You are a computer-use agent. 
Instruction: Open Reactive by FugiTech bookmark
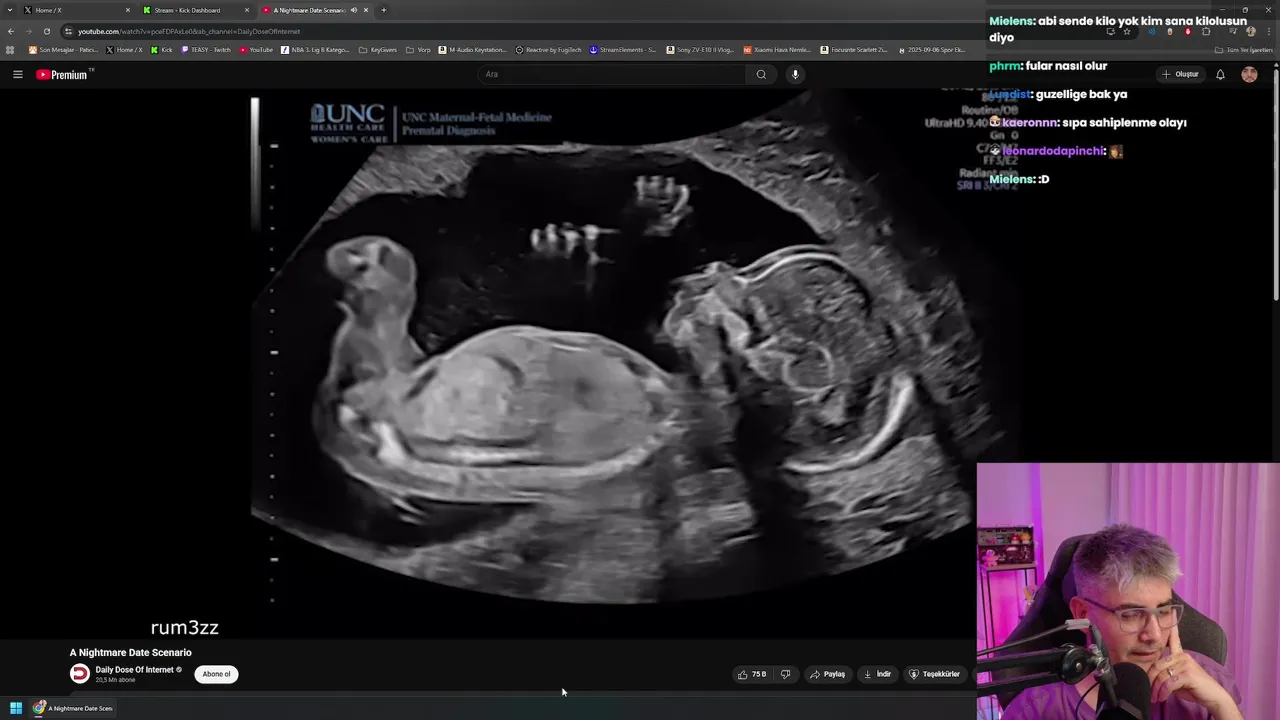548,50
